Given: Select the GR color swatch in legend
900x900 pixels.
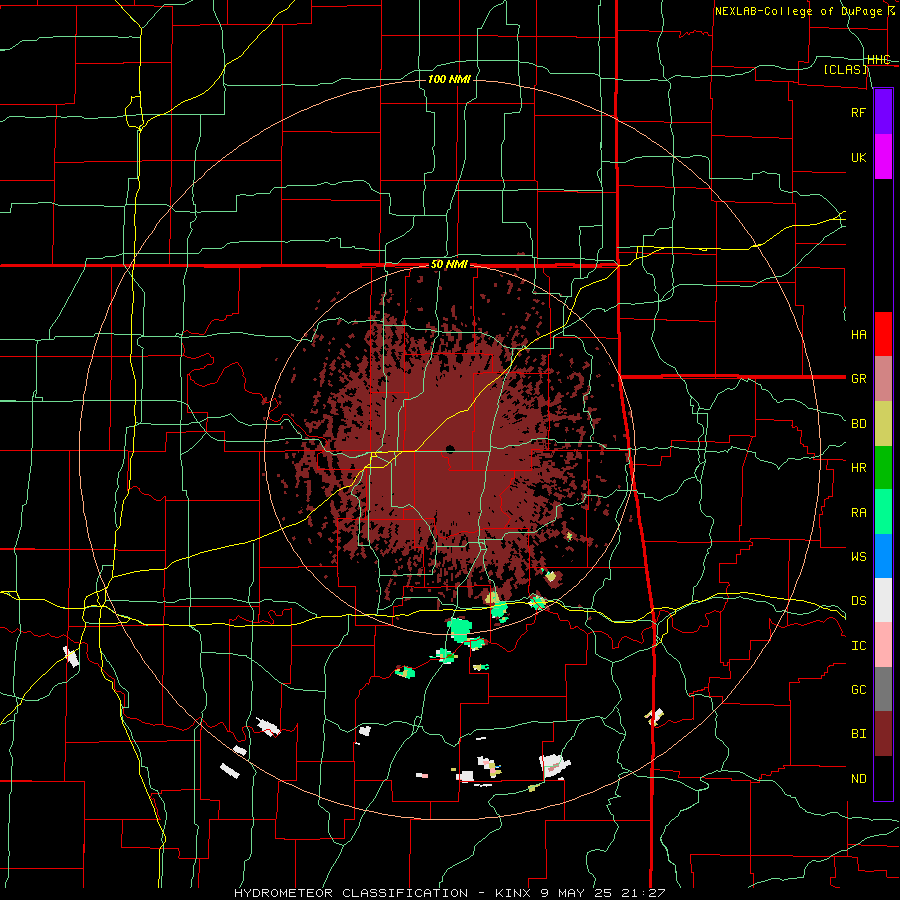Looking at the screenshot, I should tap(883, 379).
